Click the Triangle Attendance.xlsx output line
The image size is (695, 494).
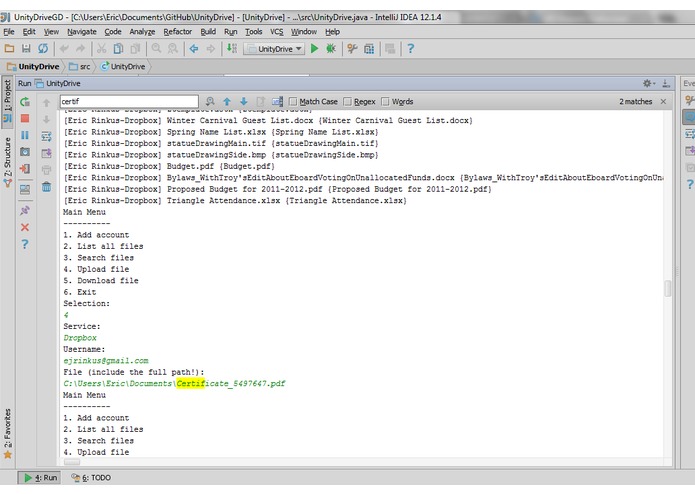pyautogui.click(x=235, y=201)
